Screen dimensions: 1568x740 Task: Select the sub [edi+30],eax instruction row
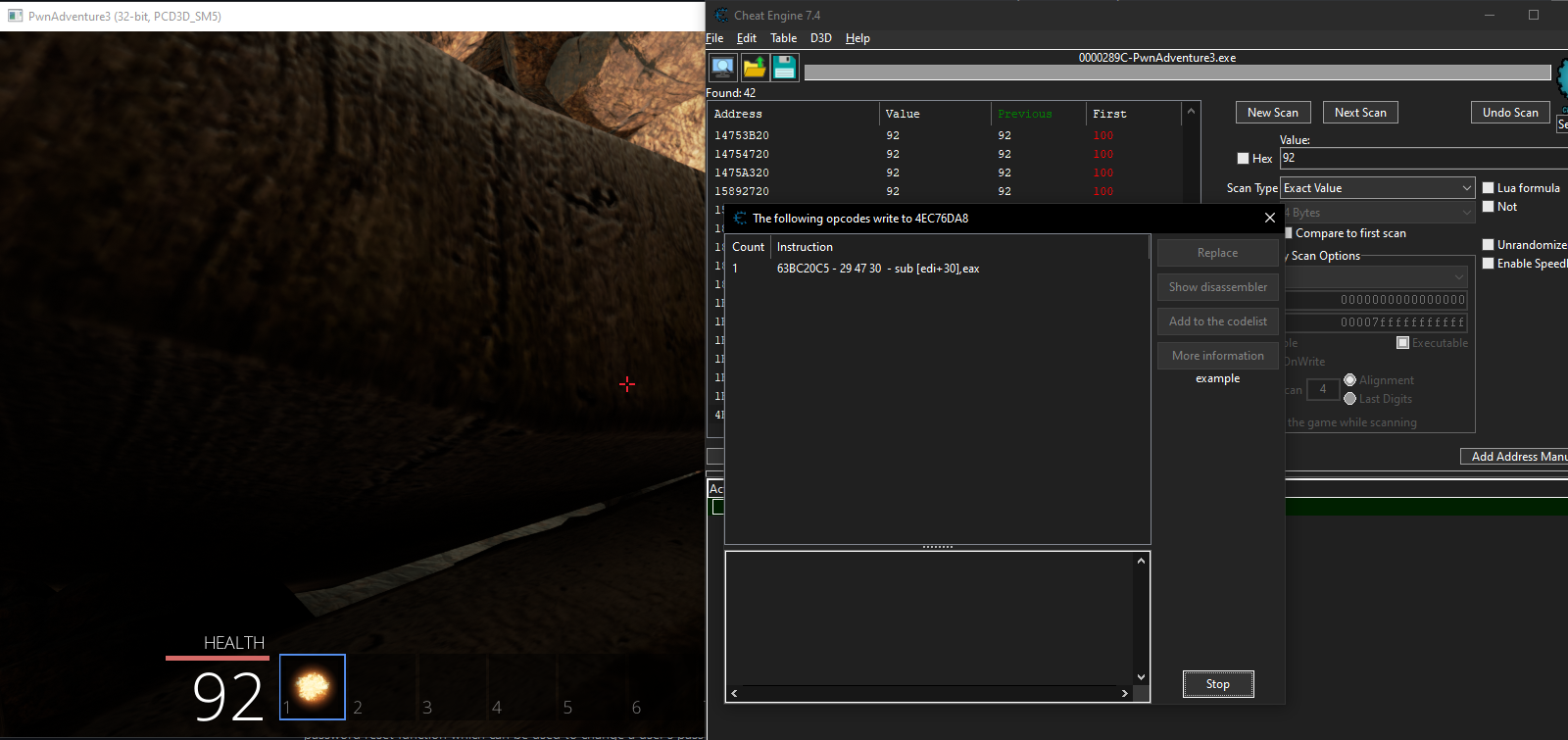point(938,269)
